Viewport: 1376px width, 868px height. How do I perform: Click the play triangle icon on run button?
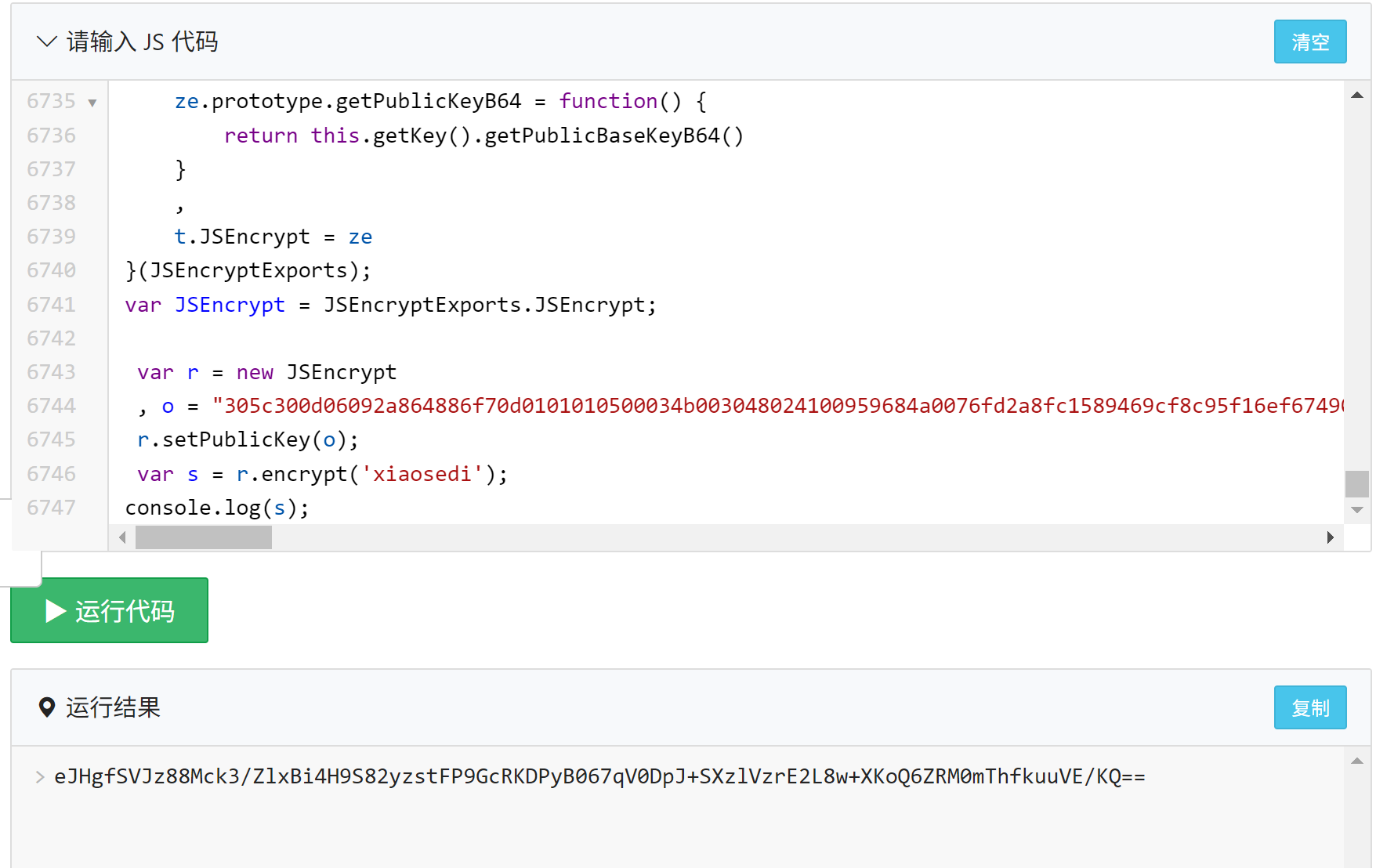coord(55,611)
